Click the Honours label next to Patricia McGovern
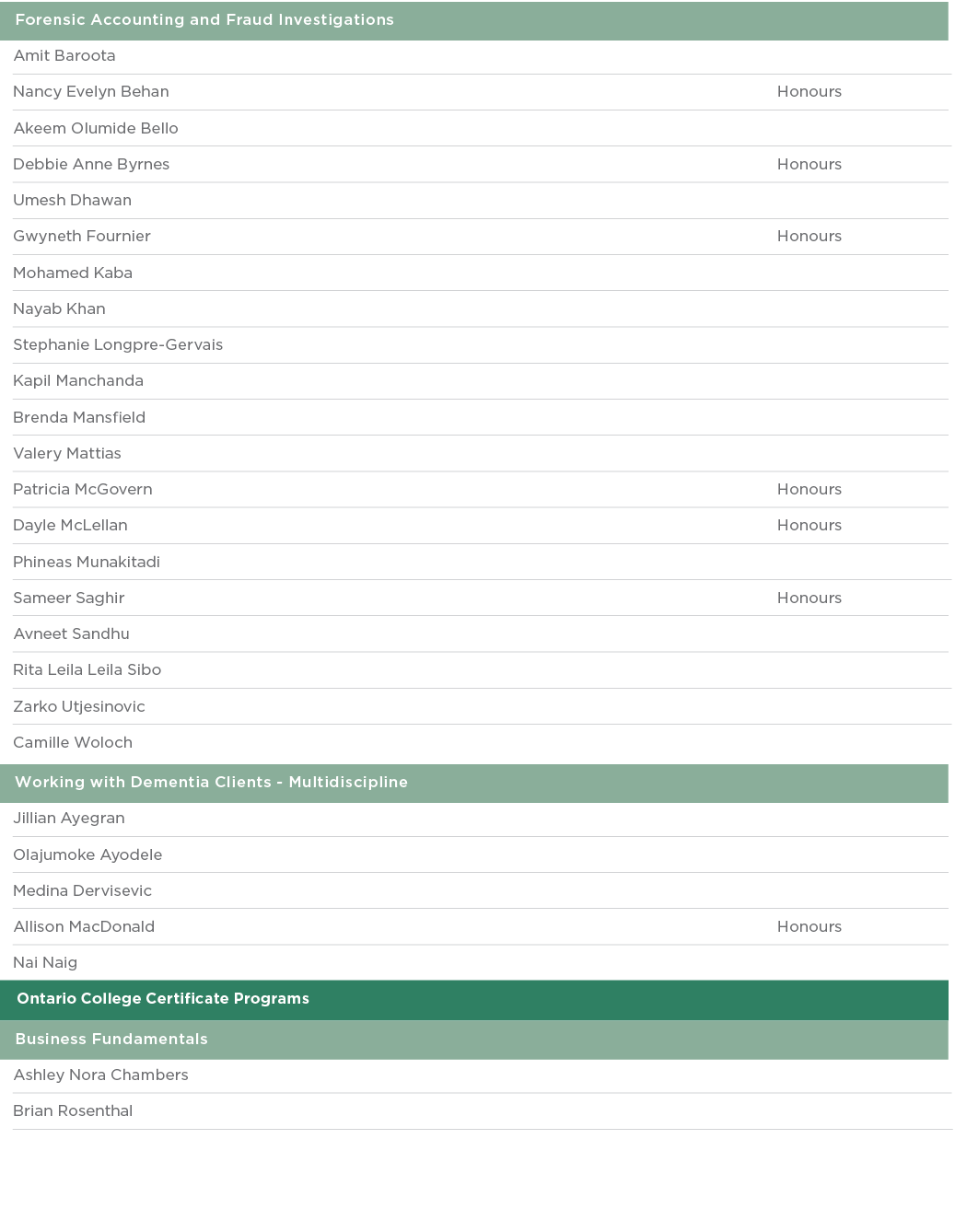 point(809,490)
